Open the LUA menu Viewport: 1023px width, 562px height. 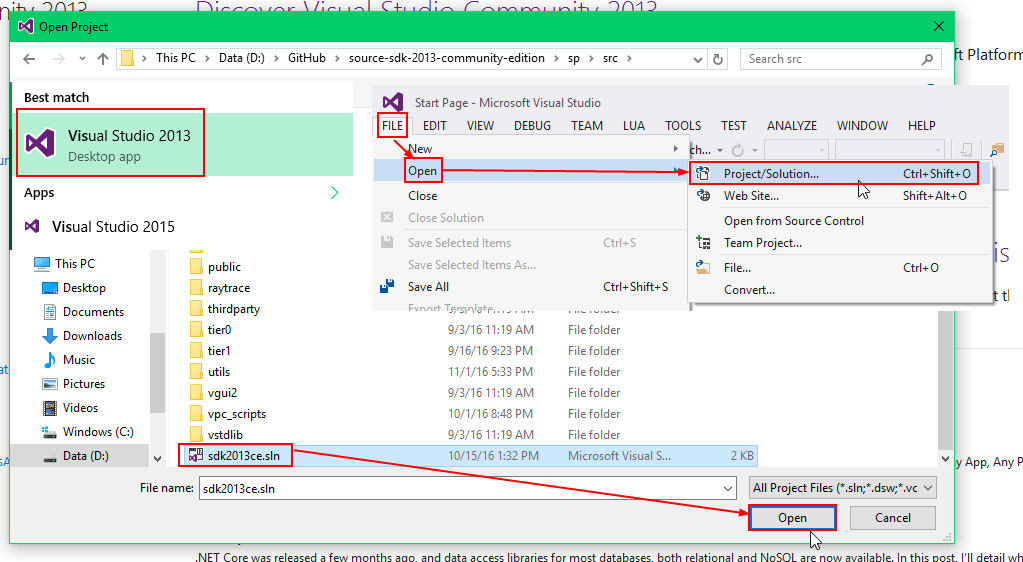[634, 125]
